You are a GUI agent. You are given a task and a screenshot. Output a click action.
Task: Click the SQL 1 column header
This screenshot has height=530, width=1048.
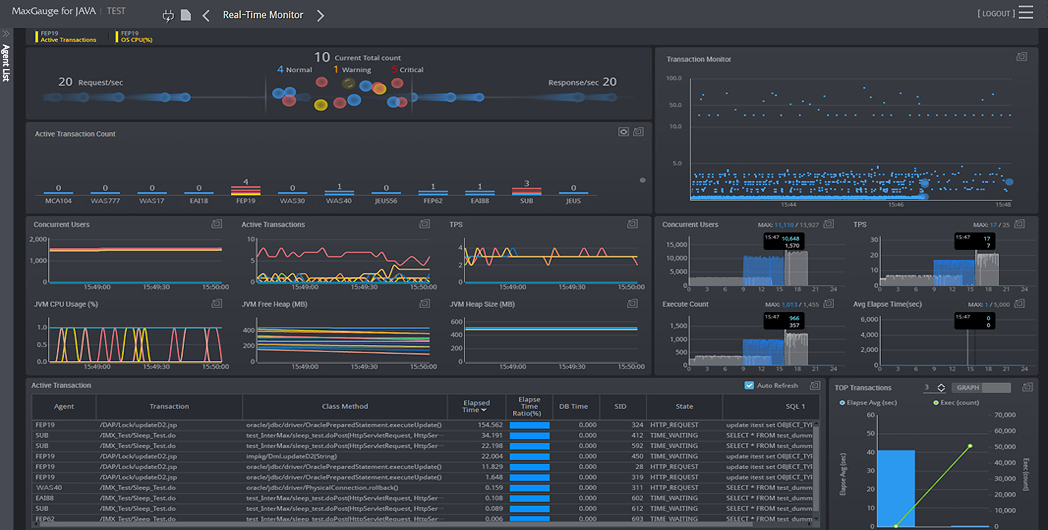(771, 406)
